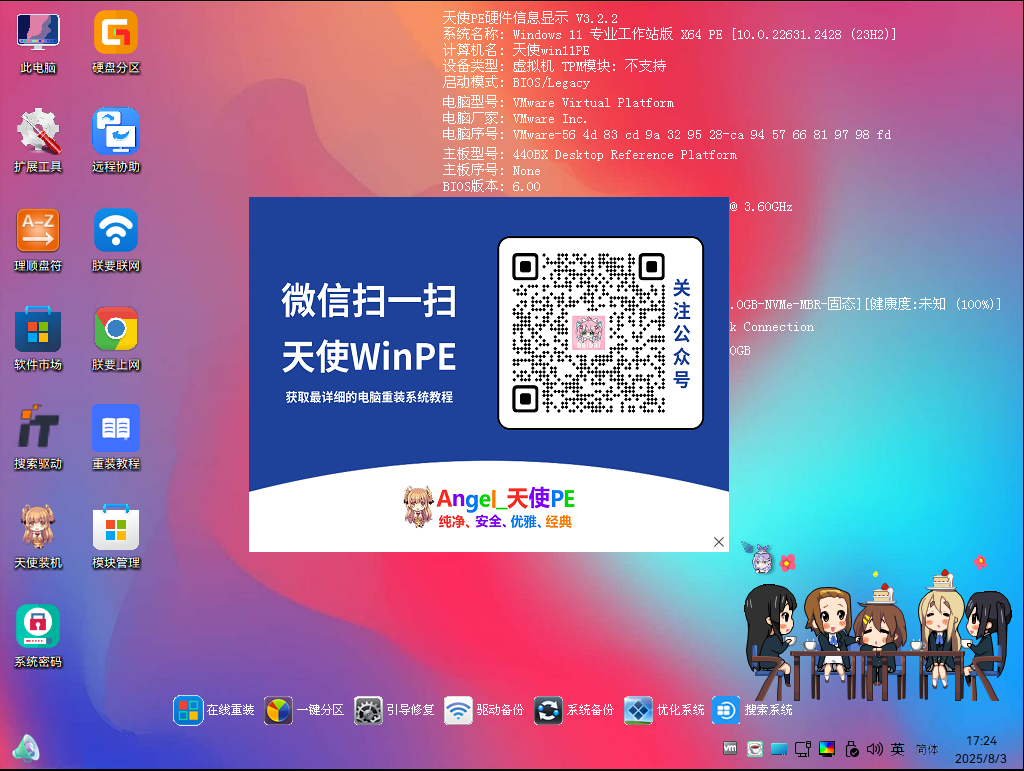Launch 朕要联网 Wi-Fi icon
Image resolution: width=1024 pixels, height=771 pixels.
coord(116,240)
